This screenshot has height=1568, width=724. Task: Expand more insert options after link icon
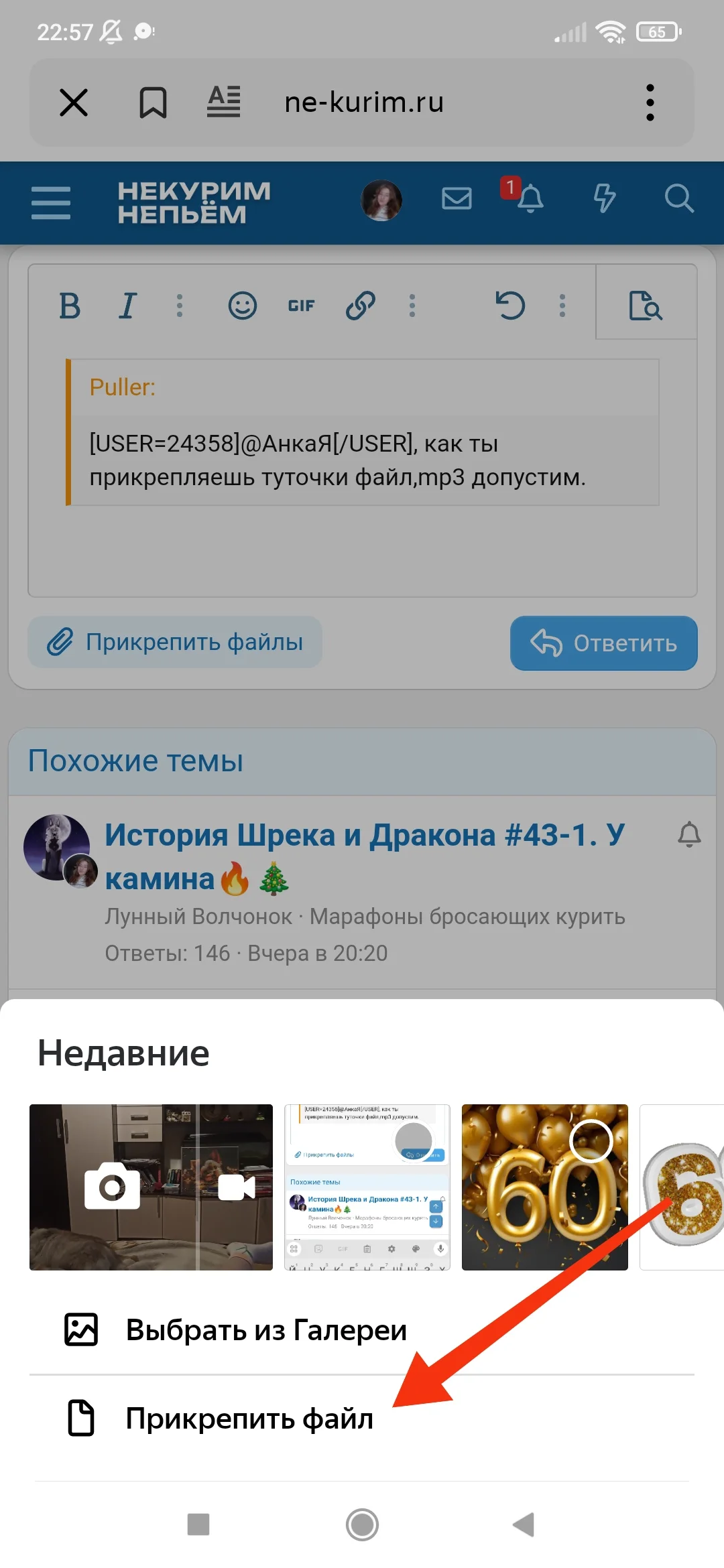tap(412, 306)
